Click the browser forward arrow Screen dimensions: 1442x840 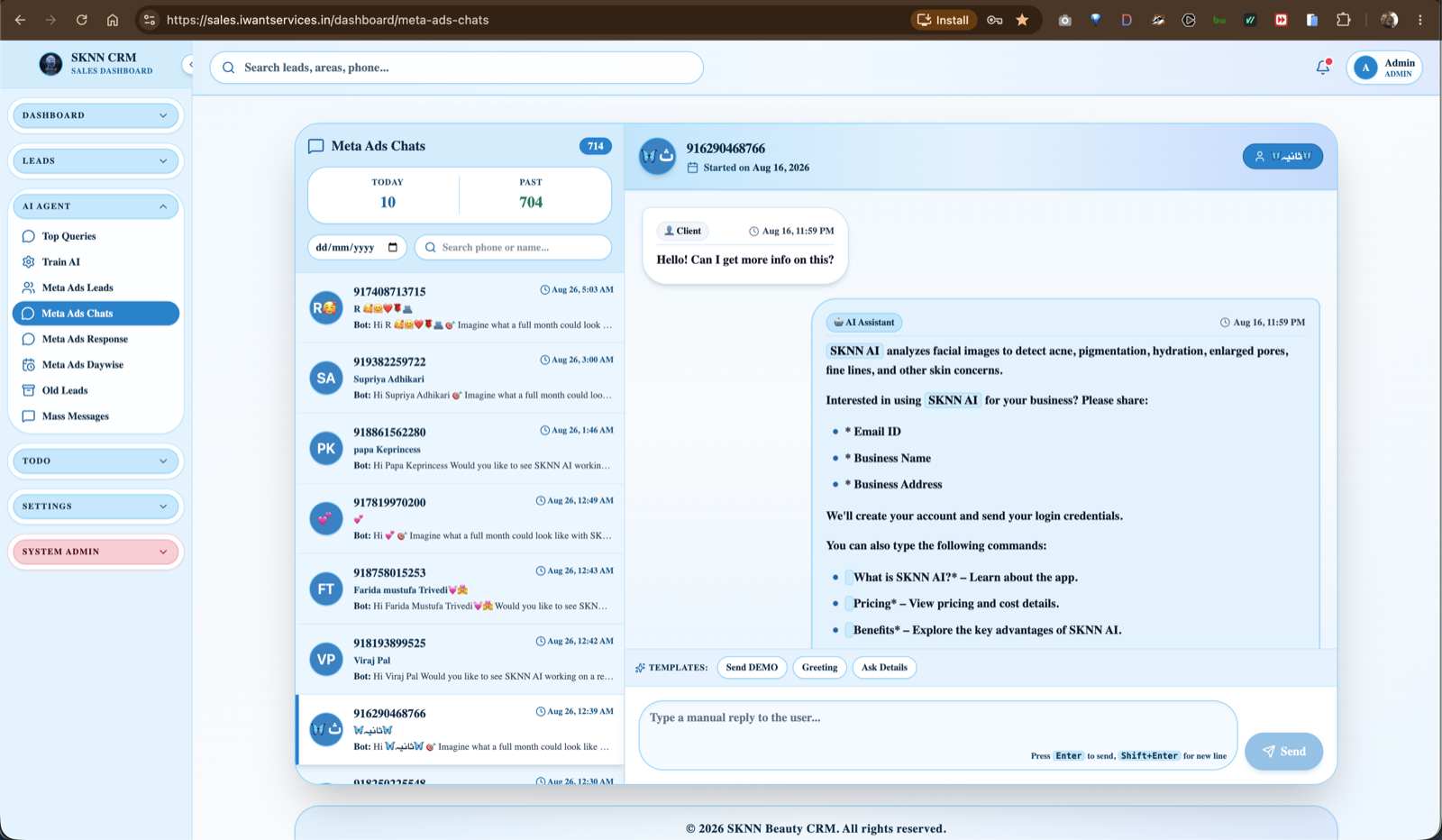(x=50, y=20)
